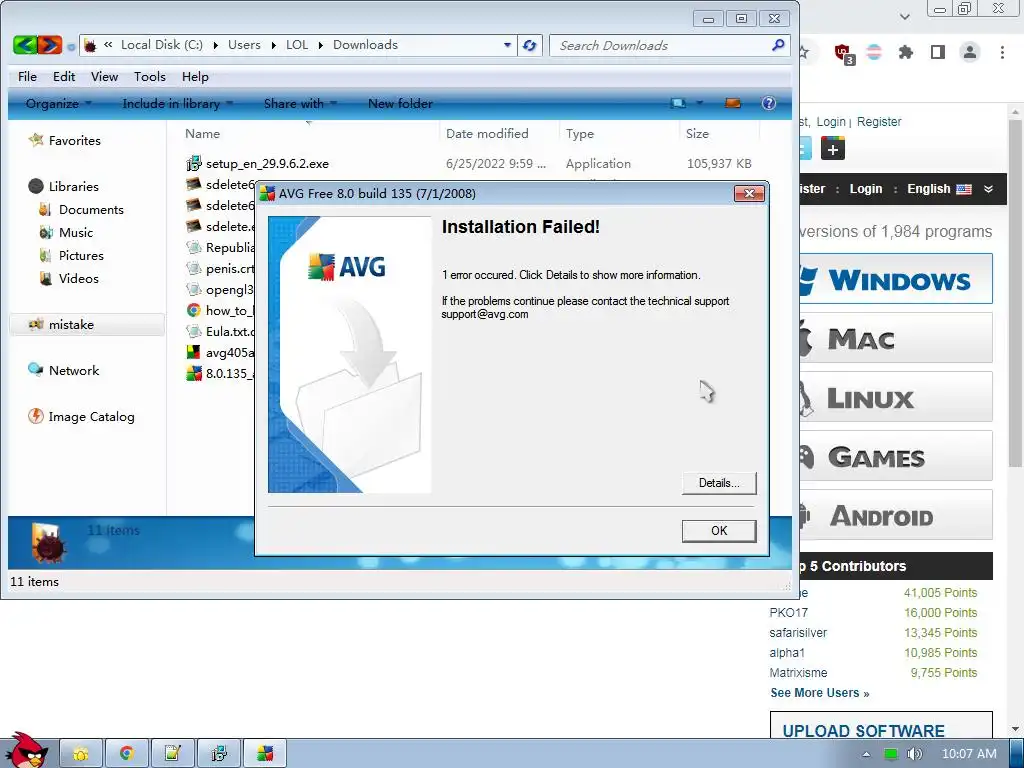Select the mistake computer item

87,325
